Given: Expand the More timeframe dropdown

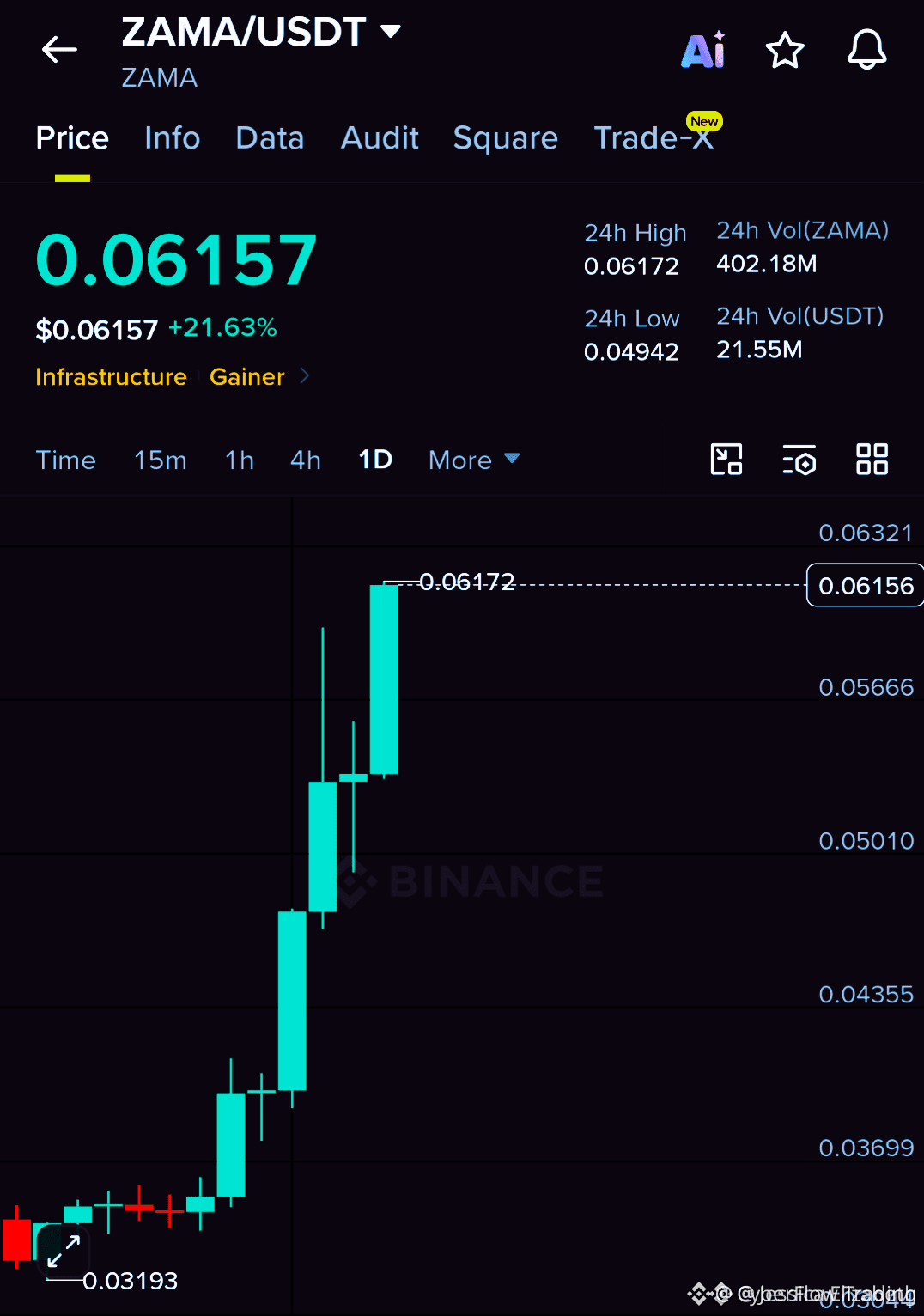Looking at the screenshot, I should pyautogui.click(x=474, y=460).
